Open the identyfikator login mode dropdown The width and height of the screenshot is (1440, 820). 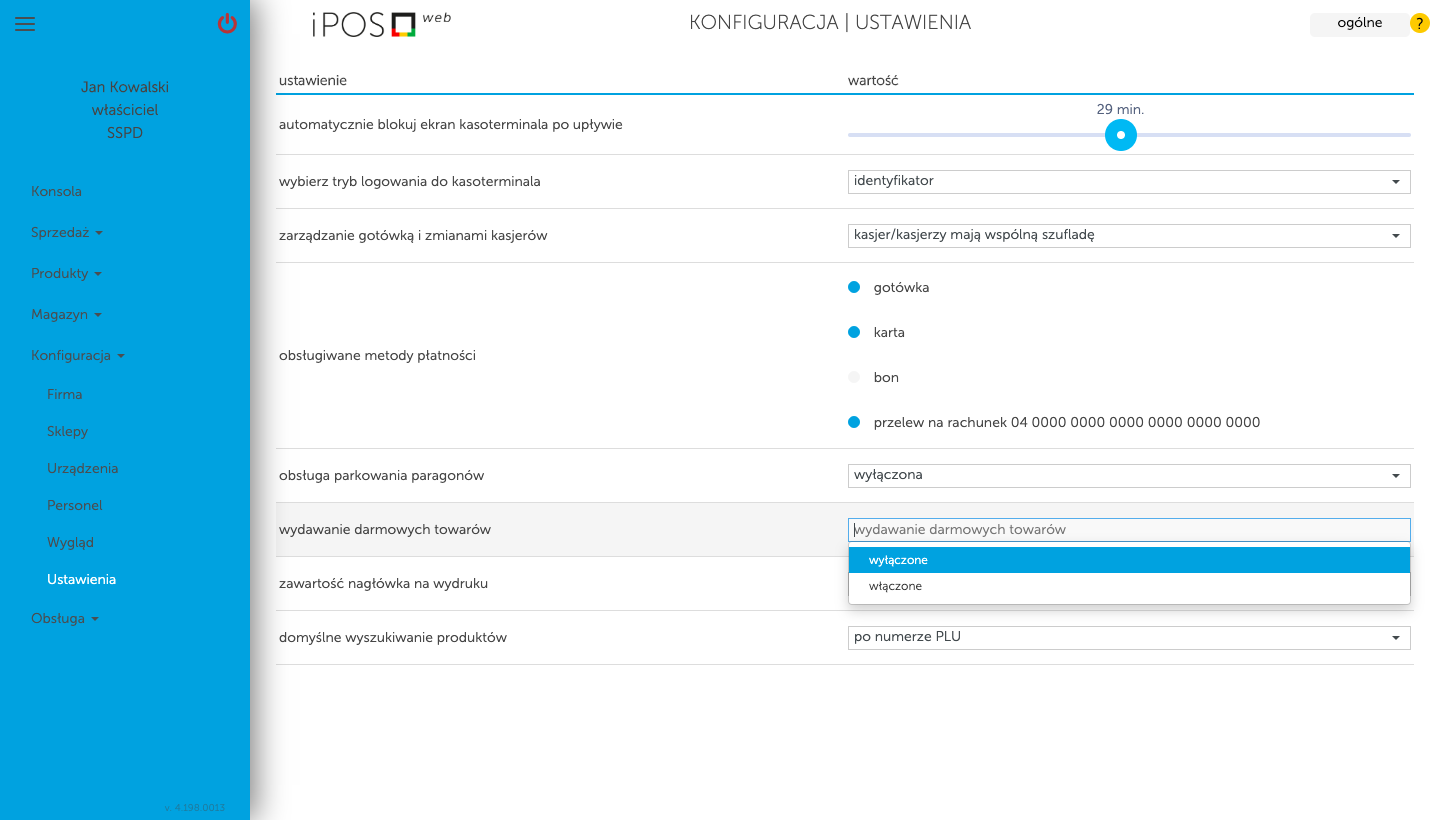point(1129,181)
